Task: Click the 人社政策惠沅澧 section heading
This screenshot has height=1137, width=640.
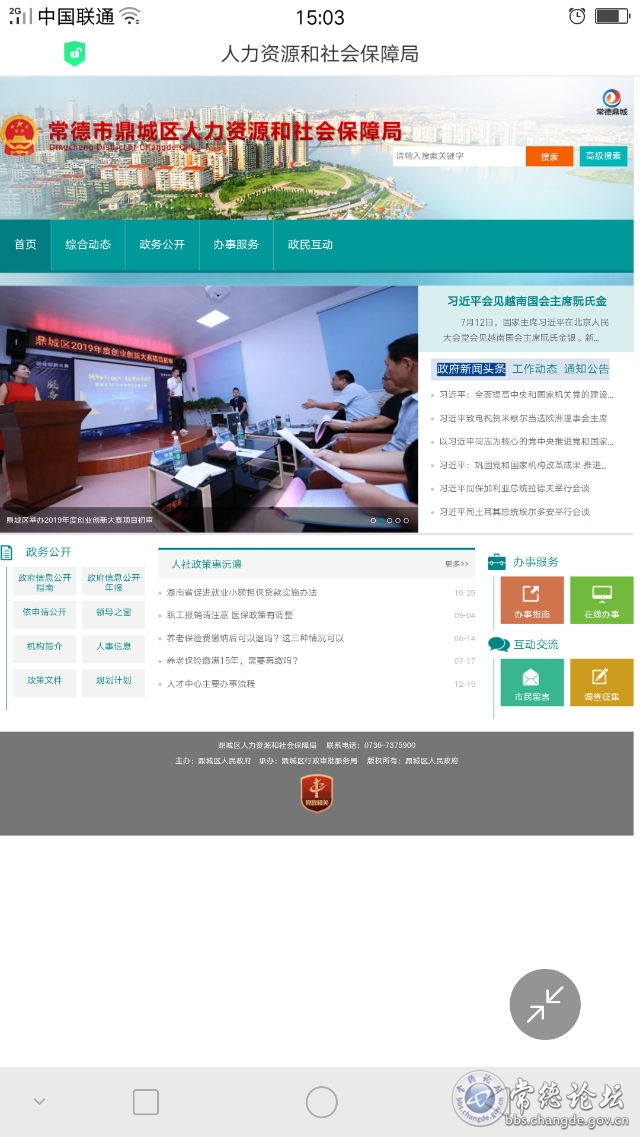Action: [x=207, y=564]
